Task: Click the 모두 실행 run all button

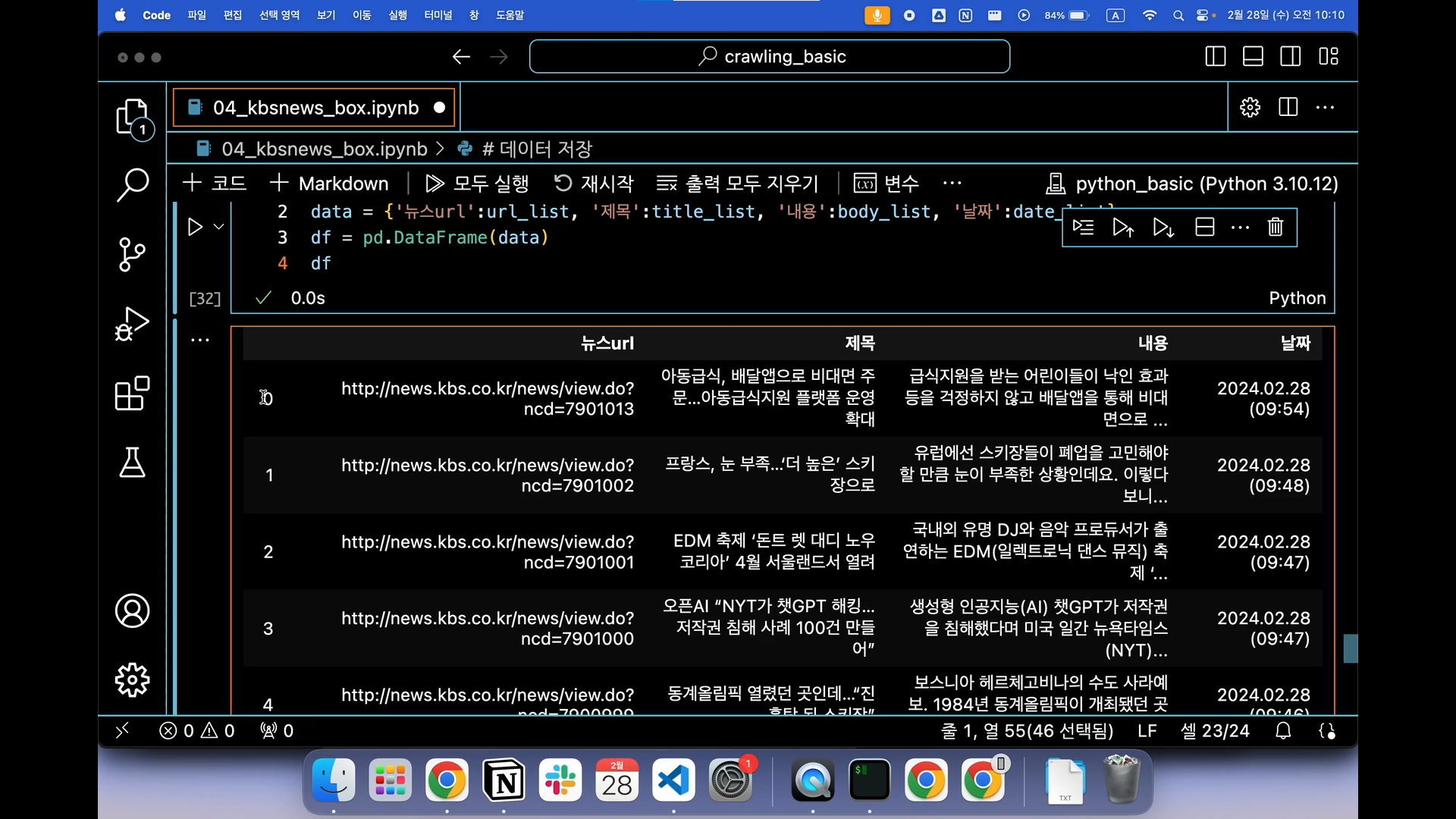Action: click(x=477, y=184)
